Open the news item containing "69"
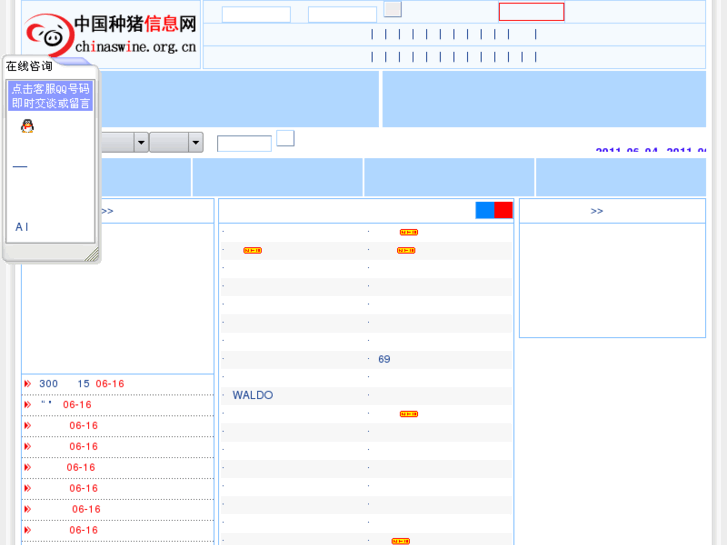This screenshot has height=545, width=727. point(384,359)
